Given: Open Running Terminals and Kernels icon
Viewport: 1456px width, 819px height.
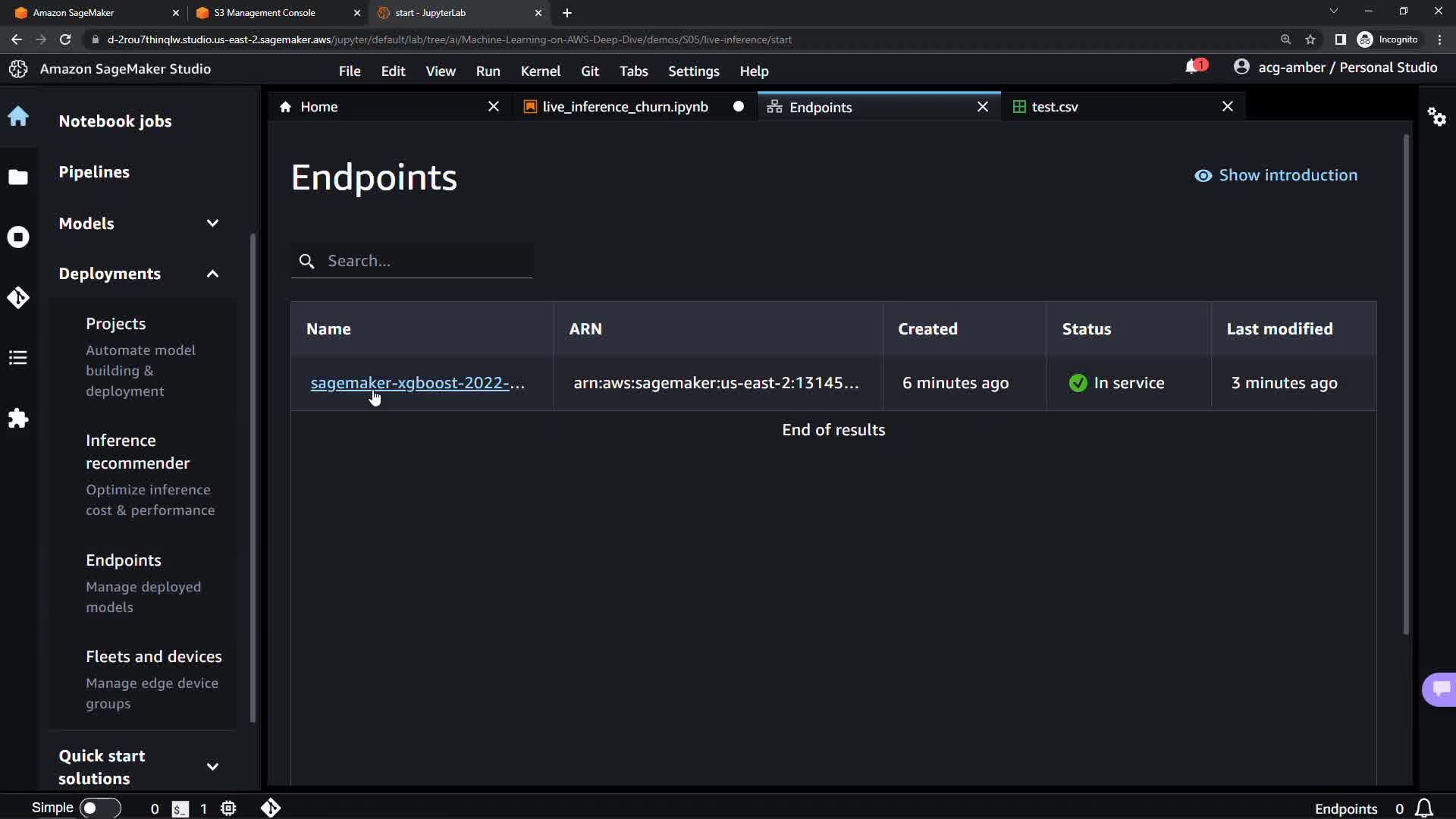Looking at the screenshot, I should (x=18, y=237).
